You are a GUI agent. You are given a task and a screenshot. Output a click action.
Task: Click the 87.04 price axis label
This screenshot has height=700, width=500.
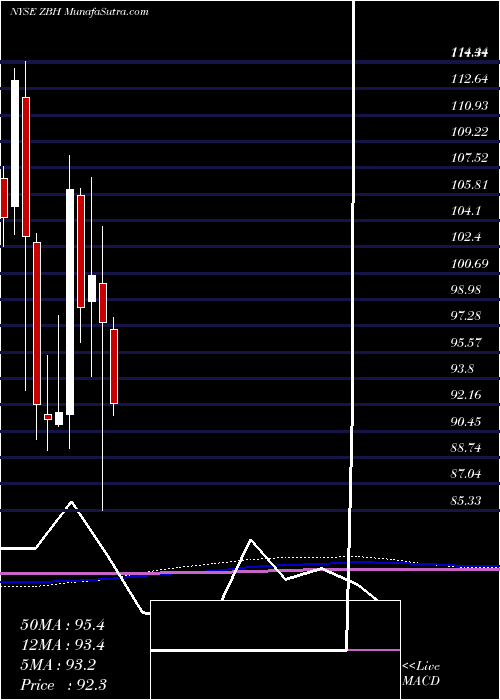coord(466,474)
